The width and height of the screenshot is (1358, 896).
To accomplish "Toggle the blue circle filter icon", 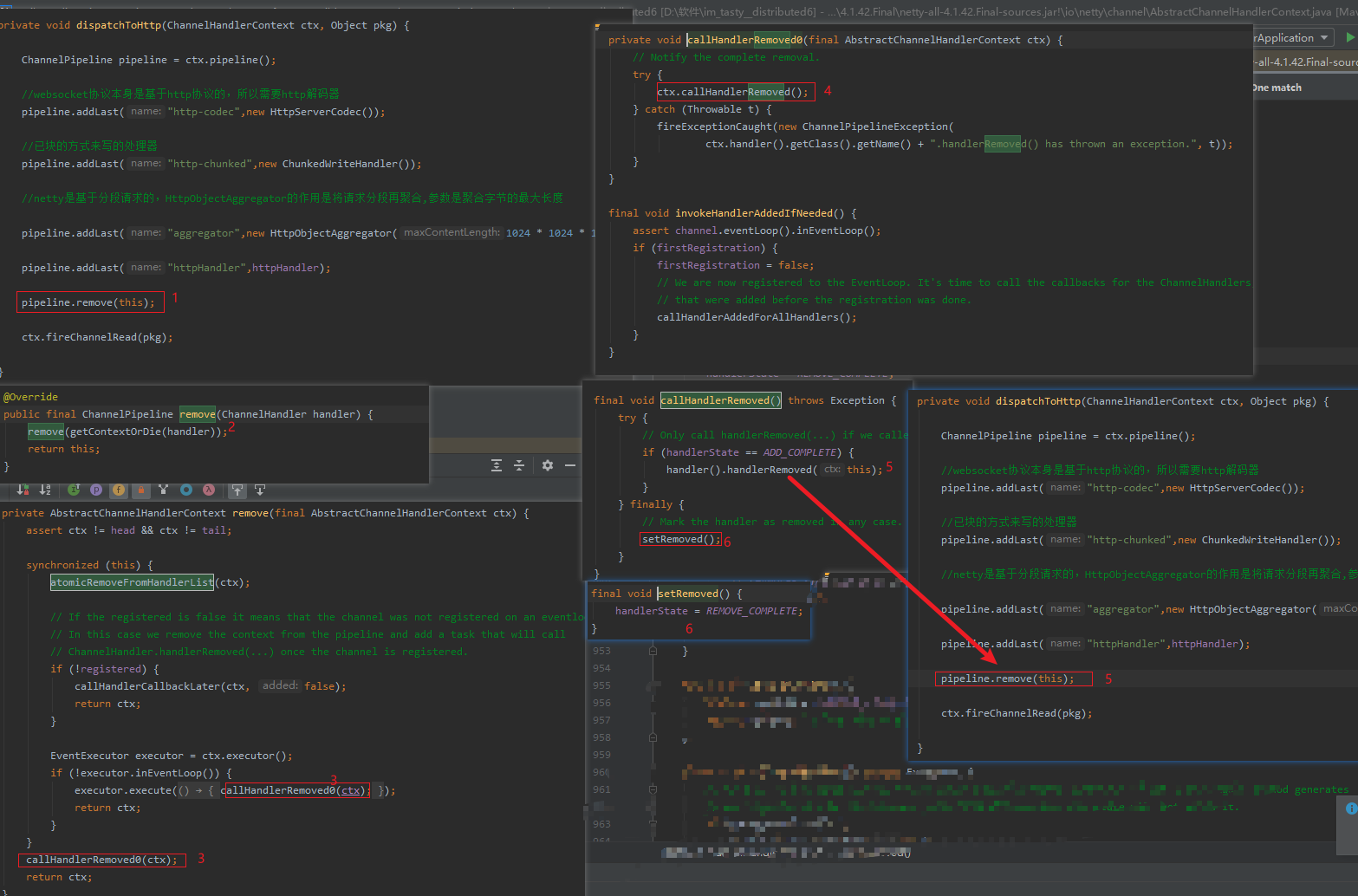I will tap(185, 490).
